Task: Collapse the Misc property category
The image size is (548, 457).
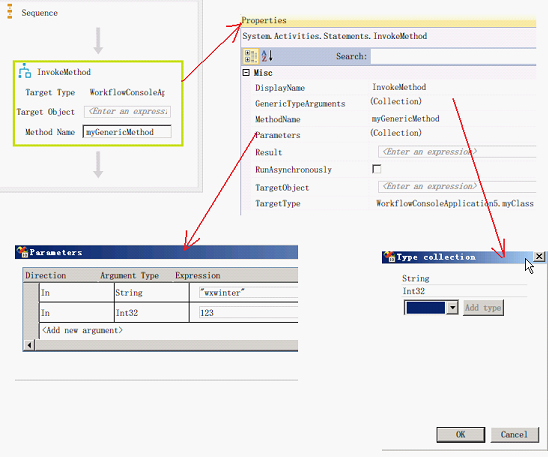Action: click(246, 72)
